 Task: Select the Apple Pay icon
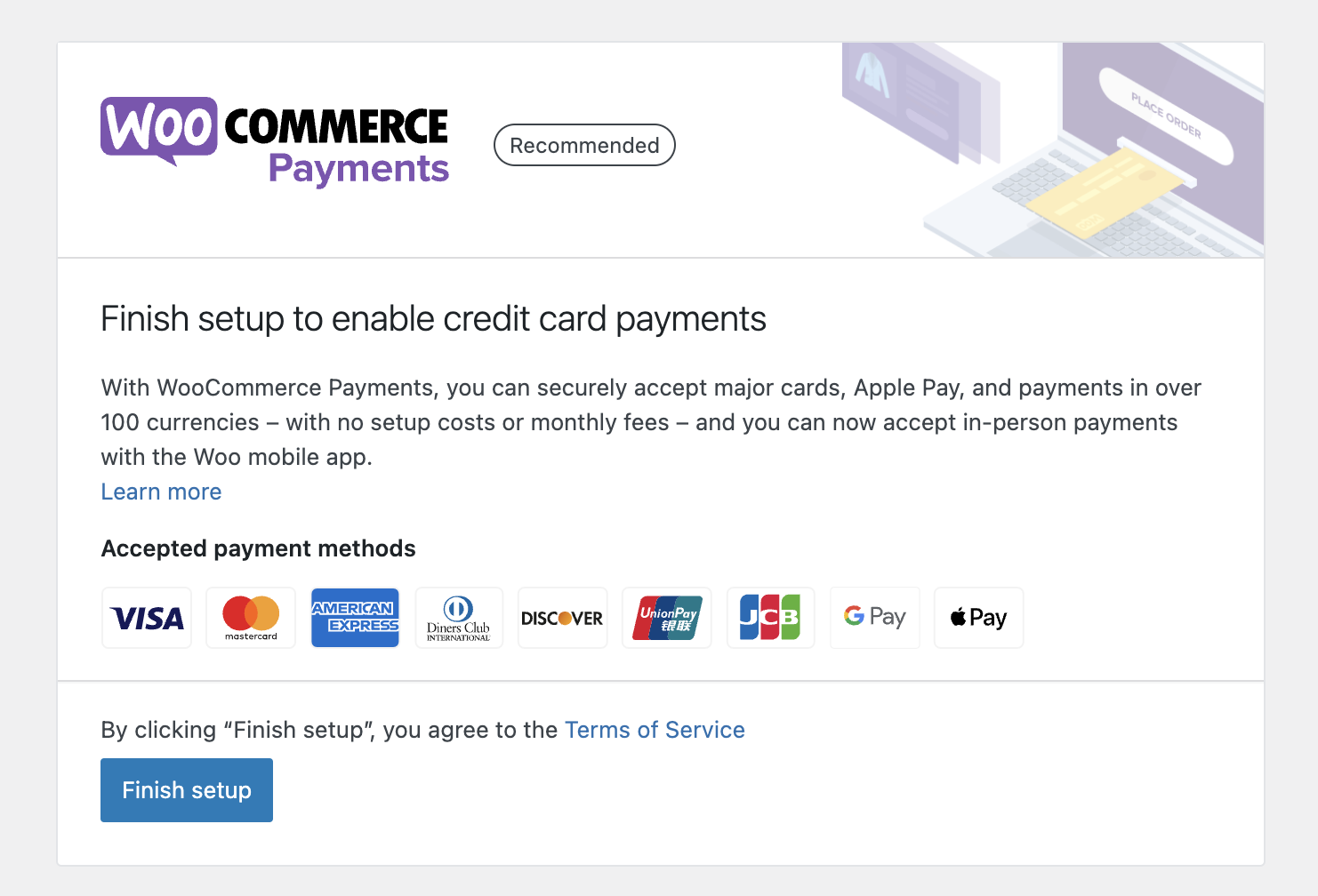click(978, 618)
